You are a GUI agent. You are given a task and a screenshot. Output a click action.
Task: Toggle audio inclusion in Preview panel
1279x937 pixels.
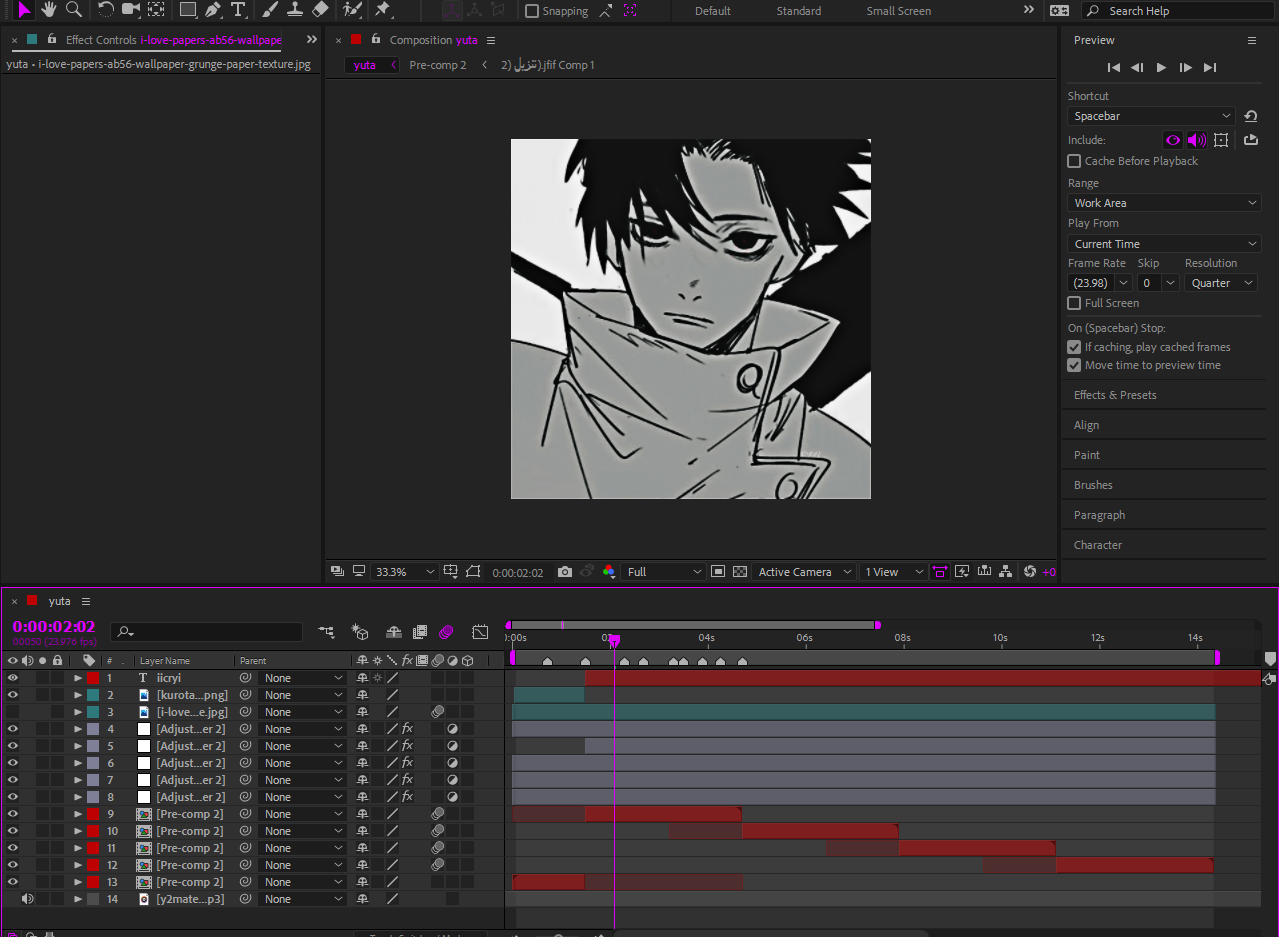tap(1197, 140)
